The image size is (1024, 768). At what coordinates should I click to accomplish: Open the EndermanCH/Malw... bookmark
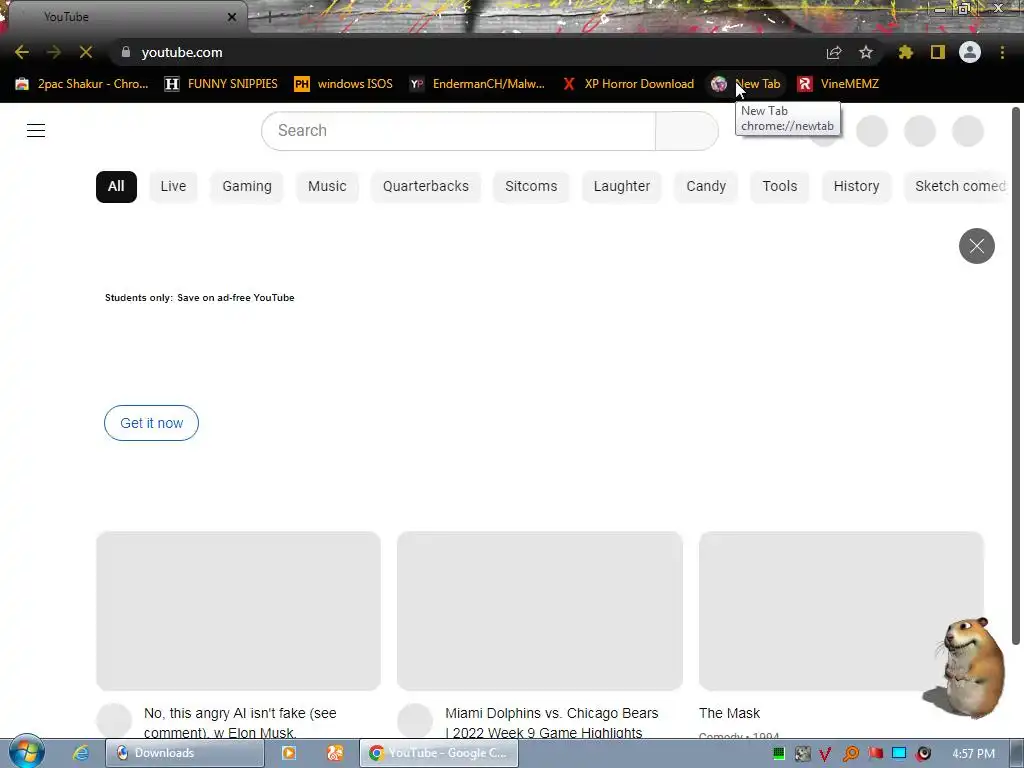tap(477, 84)
